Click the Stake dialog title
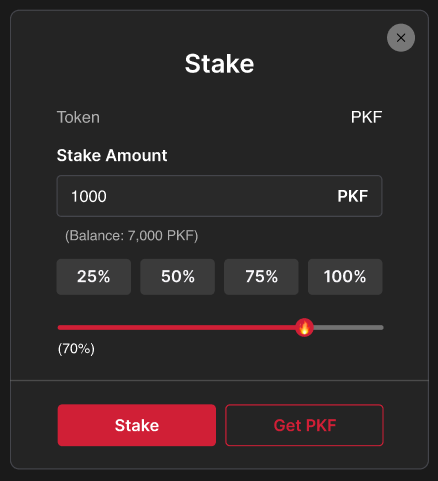 (219, 64)
